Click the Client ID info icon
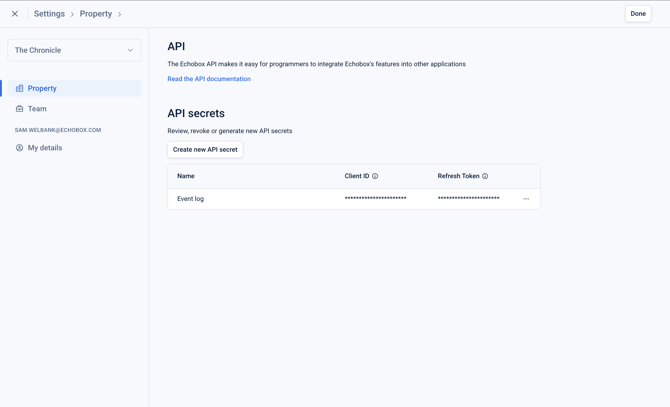The height and width of the screenshot is (407, 670). point(375,176)
